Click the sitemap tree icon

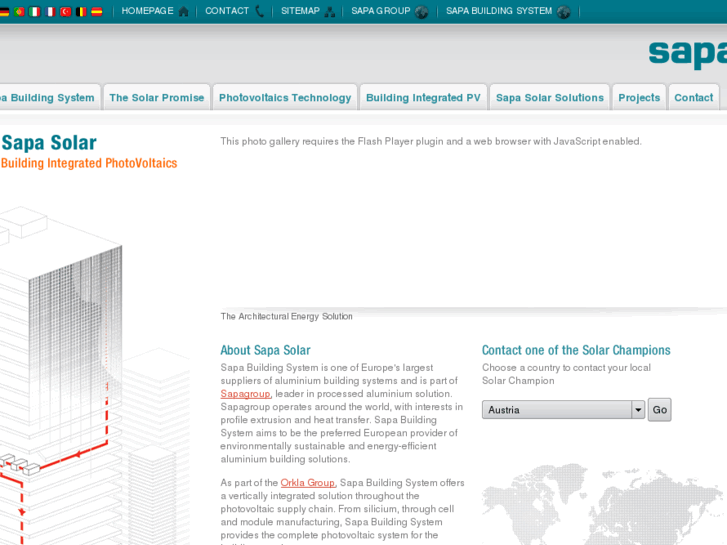(x=330, y=12)
